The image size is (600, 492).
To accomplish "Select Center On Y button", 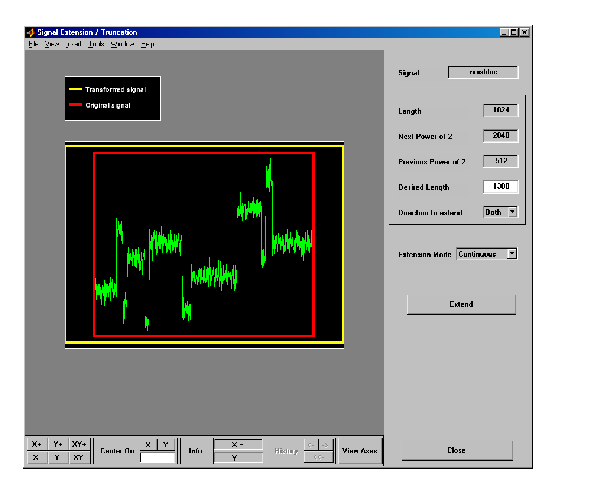I will click(166, 444).
